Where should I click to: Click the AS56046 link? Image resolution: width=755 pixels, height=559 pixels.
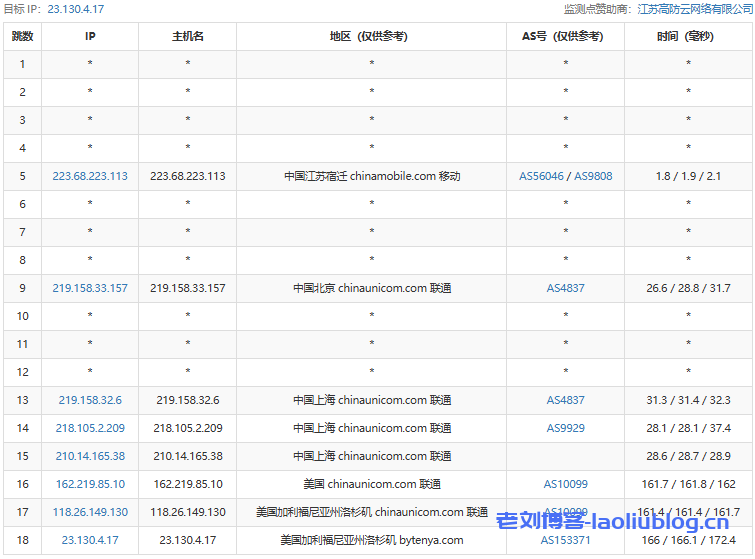541,176
